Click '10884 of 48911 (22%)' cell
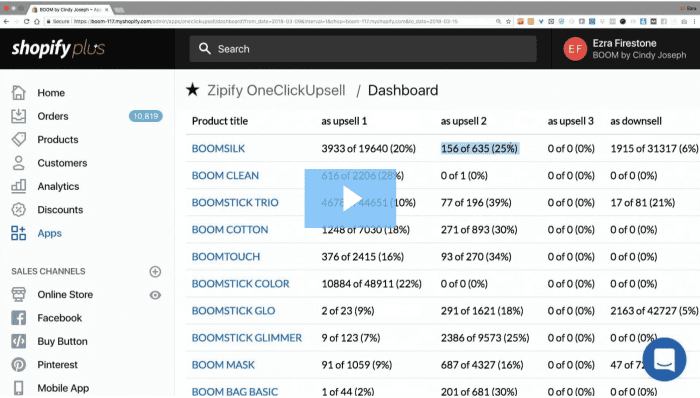The image size is (700, 398). [x=371, y=284]
